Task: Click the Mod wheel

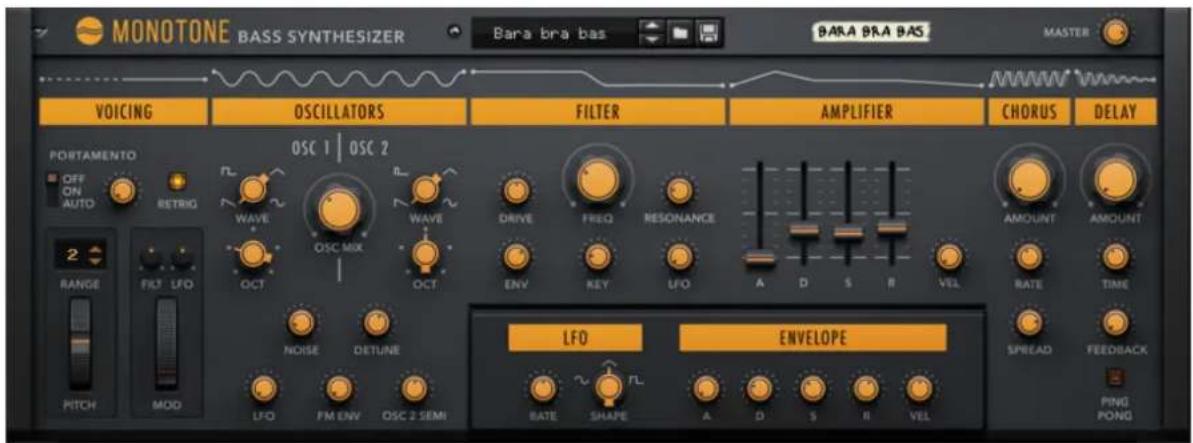Action: tap(166, 344)
